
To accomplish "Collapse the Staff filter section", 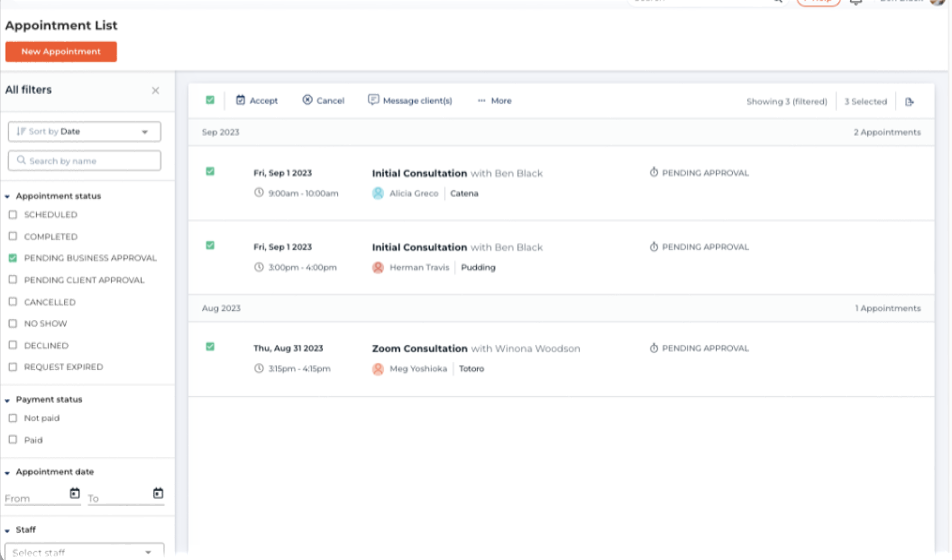I will [7, 530].
